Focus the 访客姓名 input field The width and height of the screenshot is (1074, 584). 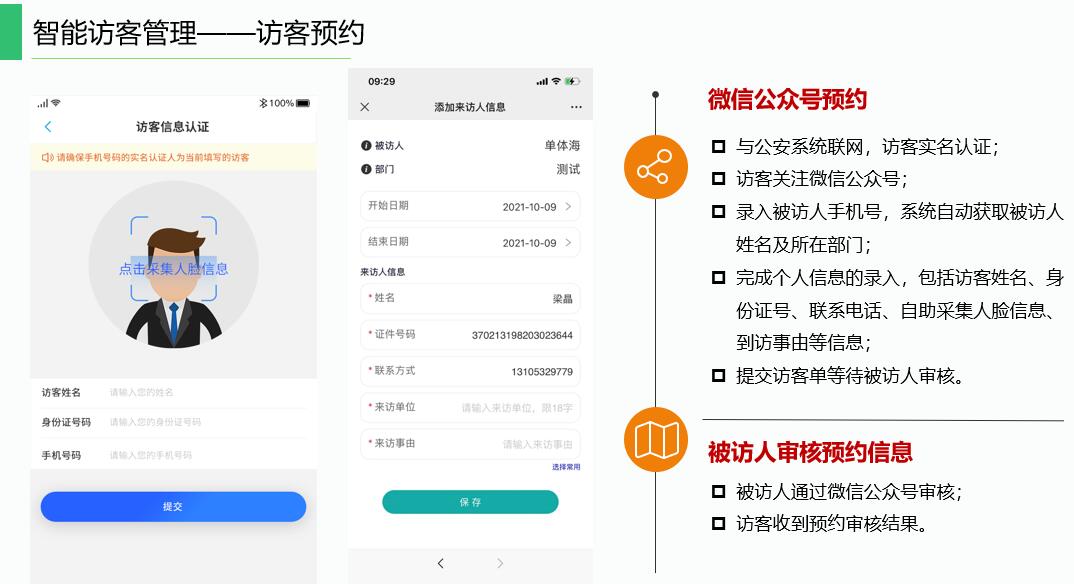[x=200, y=392]
